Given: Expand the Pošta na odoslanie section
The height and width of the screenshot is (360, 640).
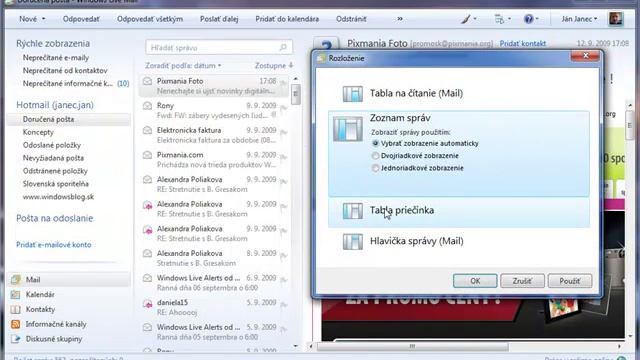Looking at the screenshot, I should point(55,218).
